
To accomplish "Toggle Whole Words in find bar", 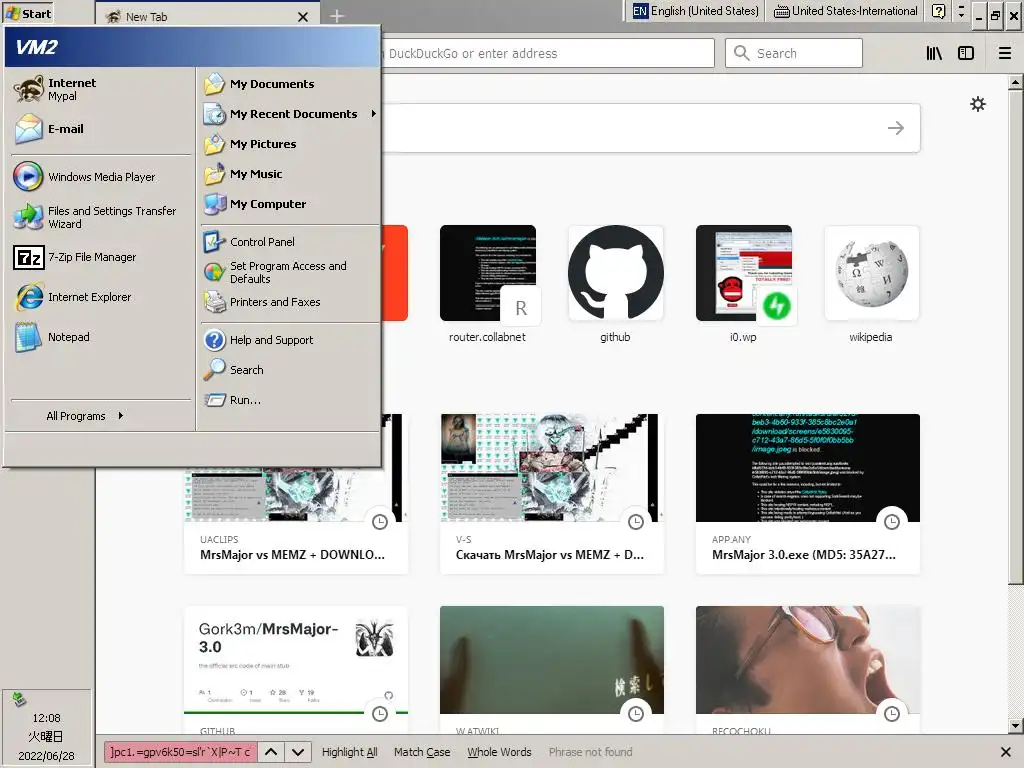I will click(x=499, y=752).
